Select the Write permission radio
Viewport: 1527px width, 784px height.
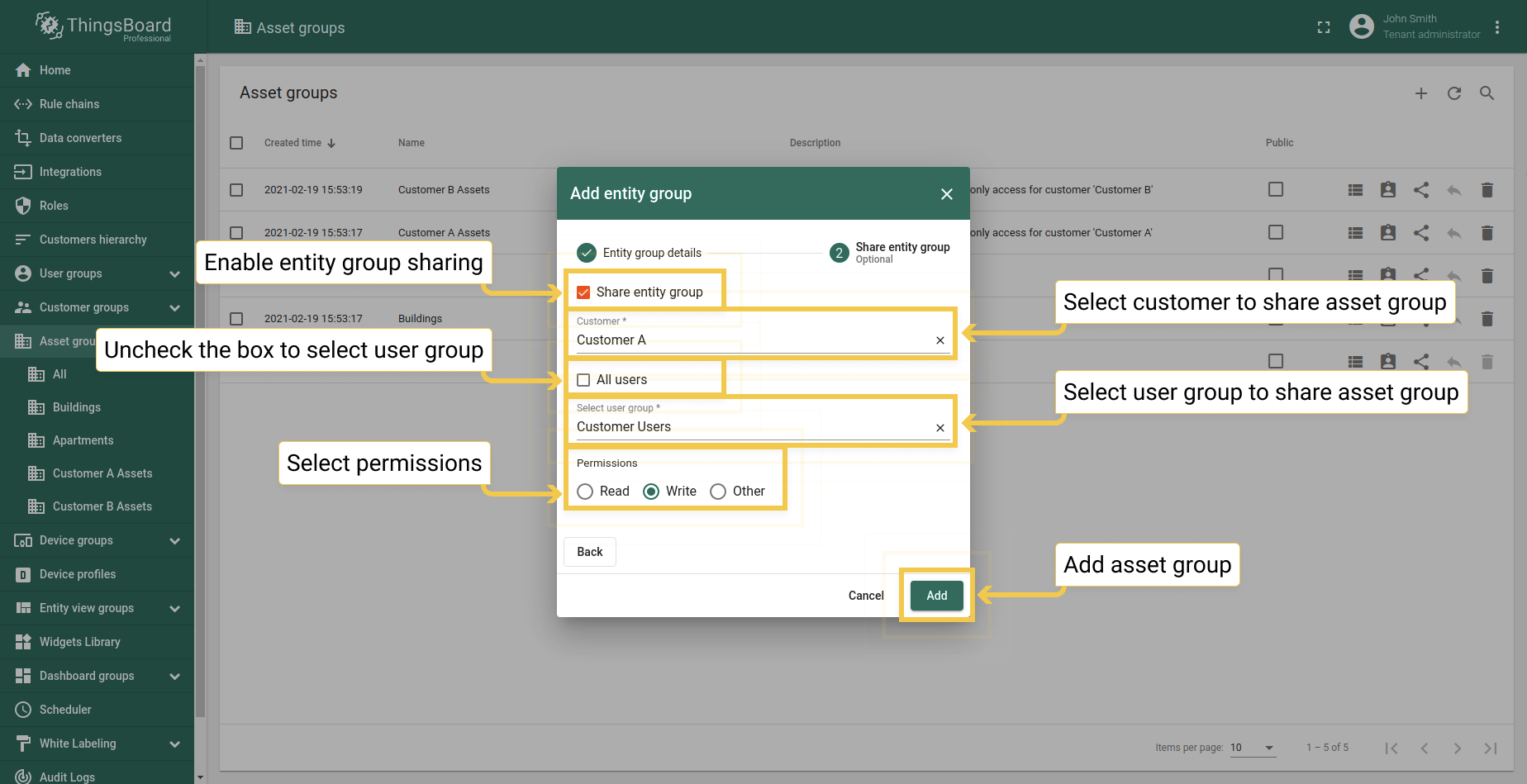[651, 492]
